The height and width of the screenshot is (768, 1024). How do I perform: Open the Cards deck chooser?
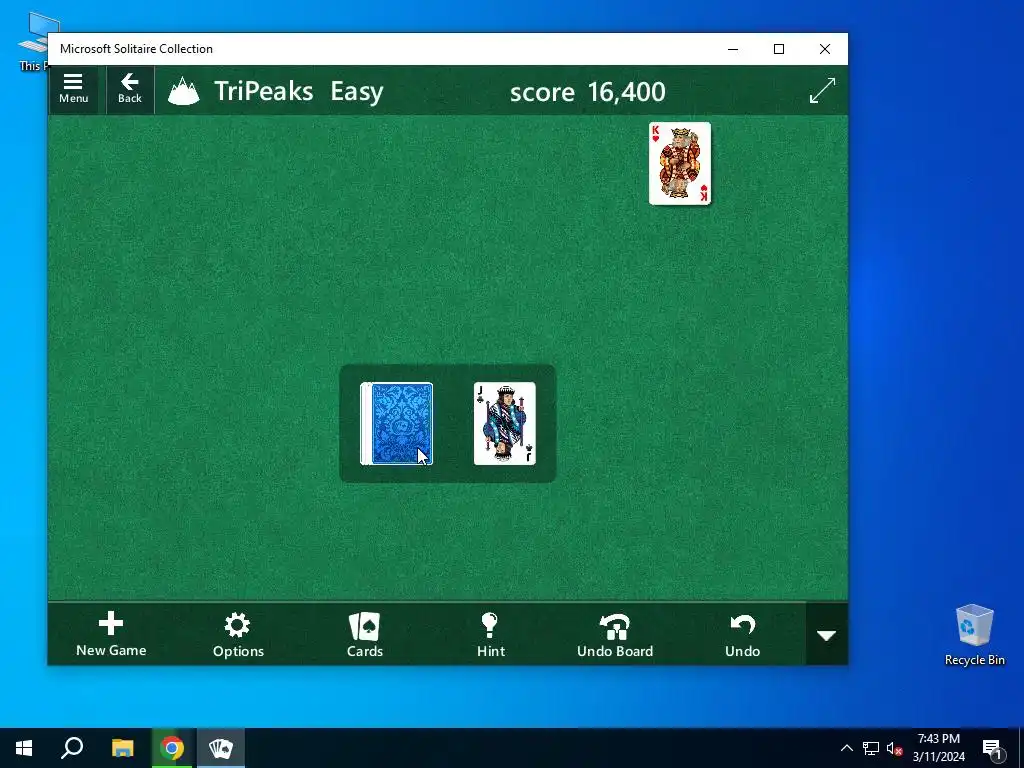[x=364, y=634]
